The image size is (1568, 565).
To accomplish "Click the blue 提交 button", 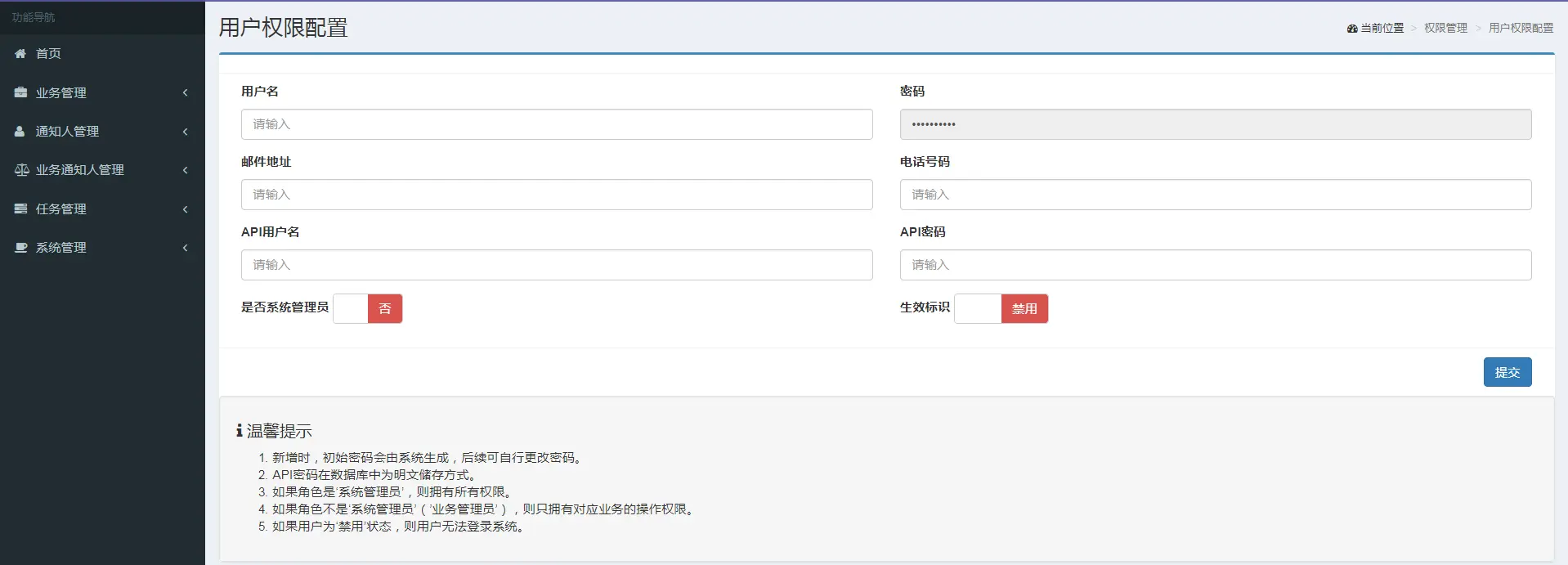I will [1508, 372].
